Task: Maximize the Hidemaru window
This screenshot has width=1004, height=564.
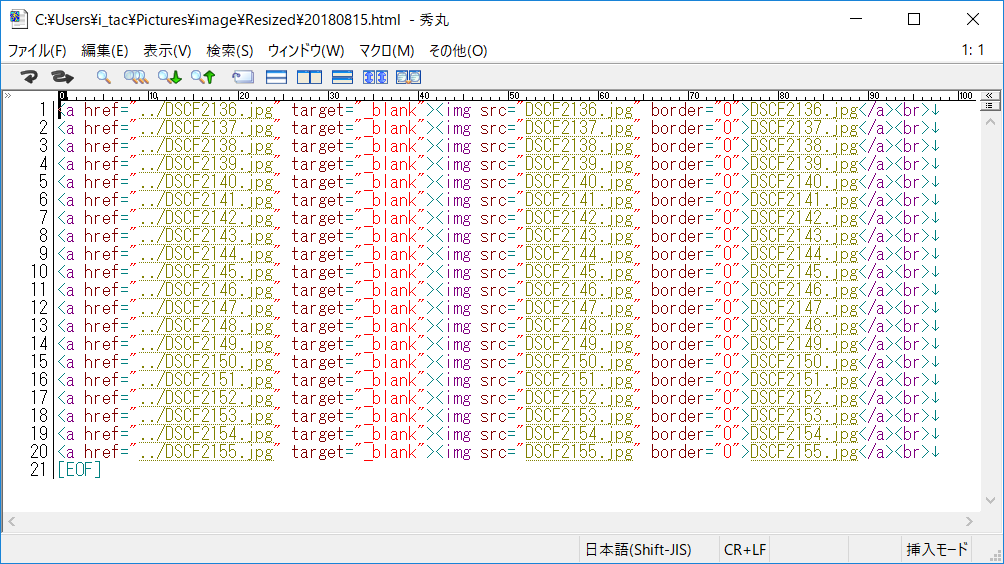Action: point(914,19)
